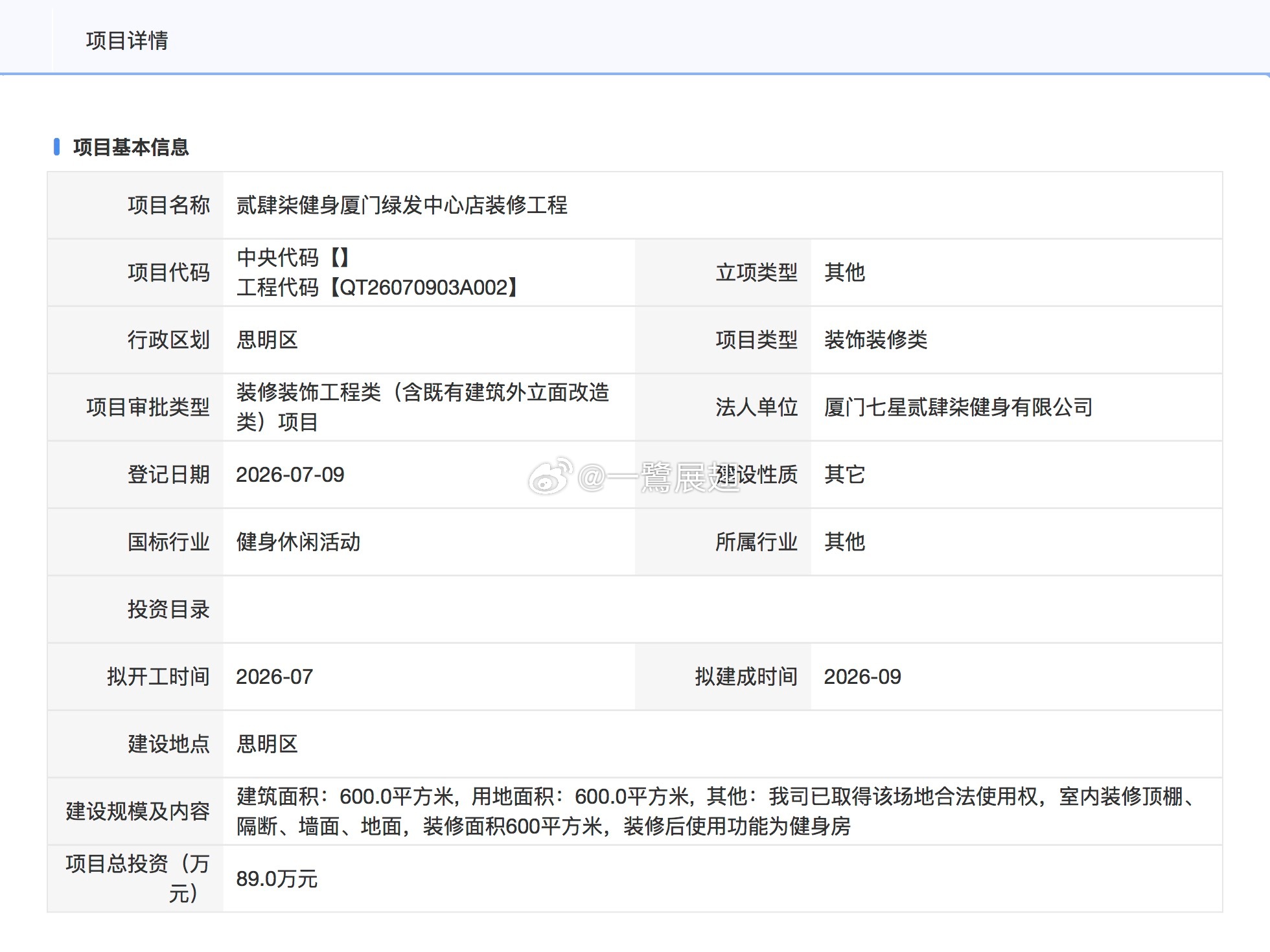This screenshot has height=952, width=1270.
Task: Select 装修装饰工程类 approval type text
Action: click(x=422, y=407)
